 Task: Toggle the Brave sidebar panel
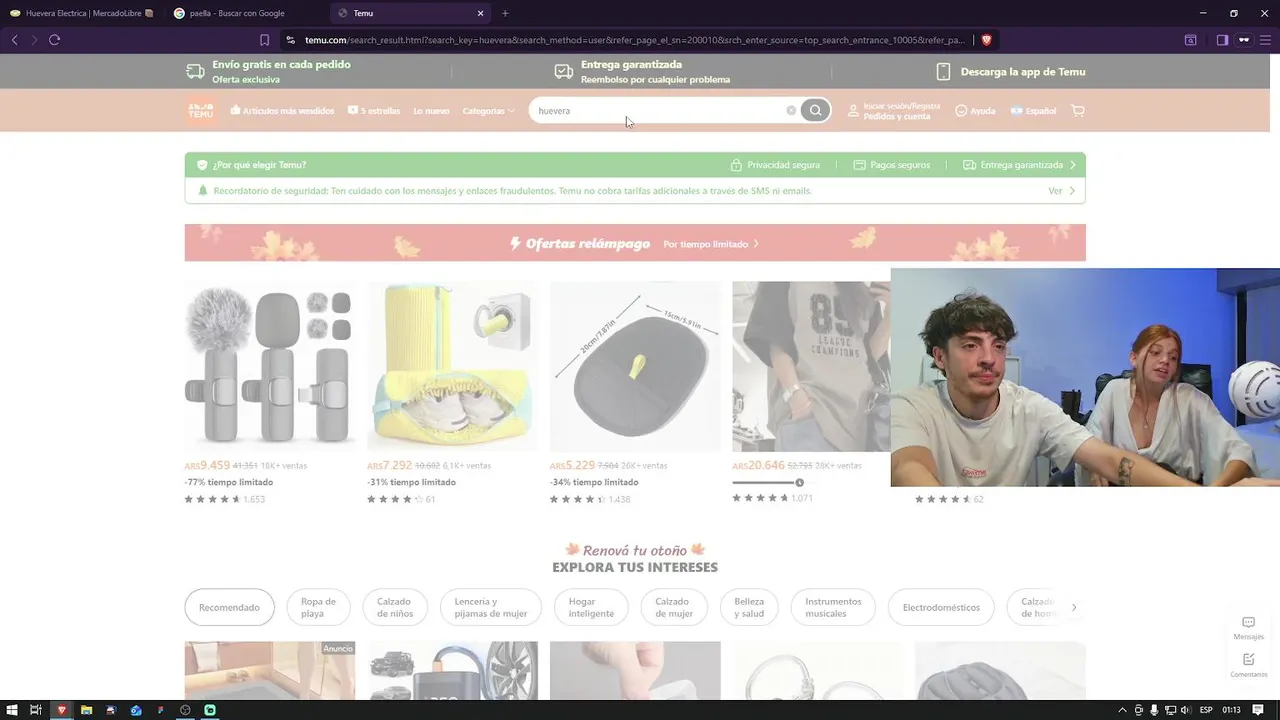(1222, 40)
